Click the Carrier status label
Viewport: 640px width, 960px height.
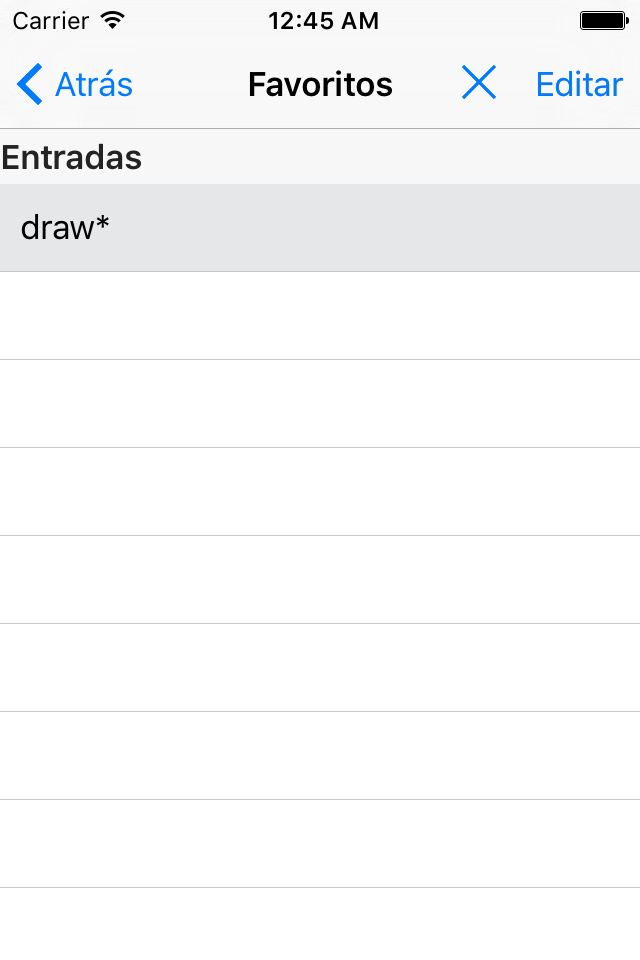pyautogui.click(x=50, y=21)
